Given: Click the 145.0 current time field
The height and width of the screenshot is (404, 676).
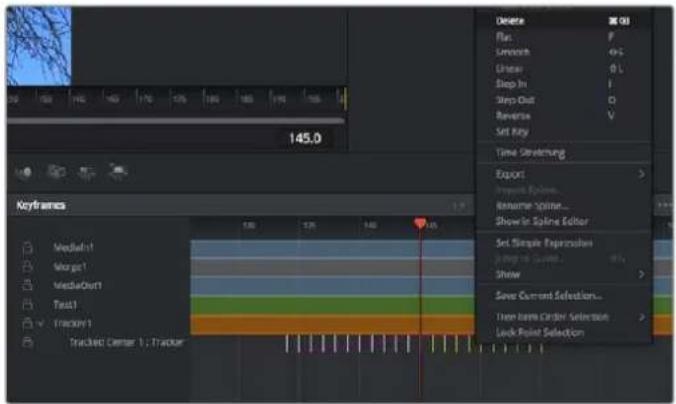Looking at the screenshot, I should [305, 138].
